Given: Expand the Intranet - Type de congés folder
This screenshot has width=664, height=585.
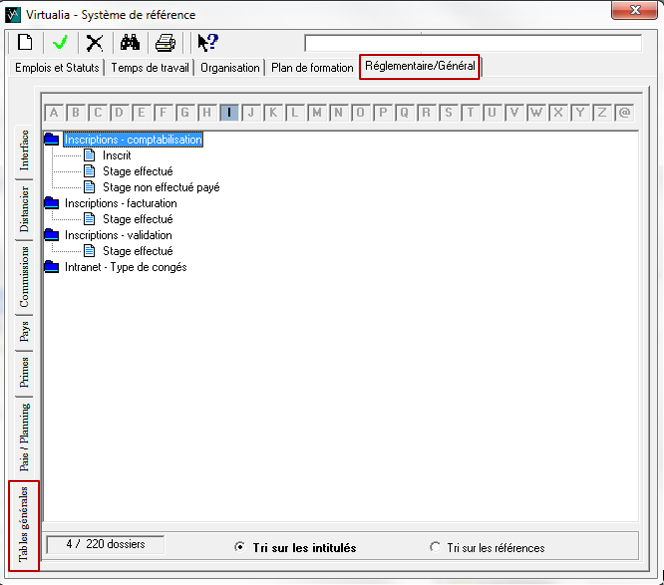Looking at the screenshot, I should click(52, 267).
